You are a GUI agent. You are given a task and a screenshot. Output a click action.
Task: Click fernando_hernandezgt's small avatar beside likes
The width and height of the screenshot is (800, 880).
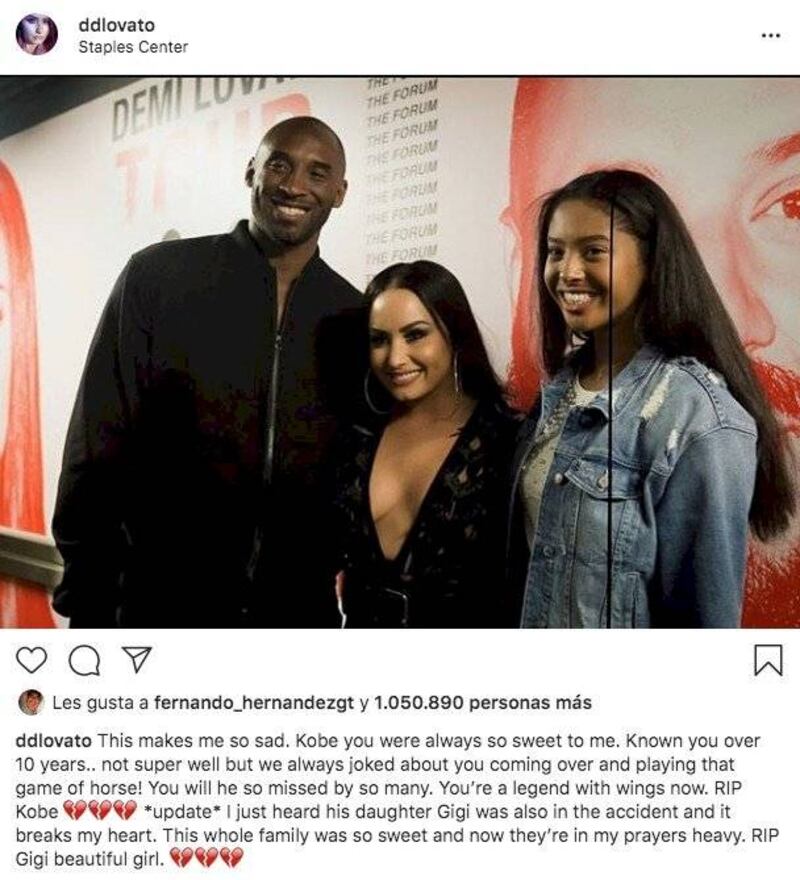coord(31,702)
